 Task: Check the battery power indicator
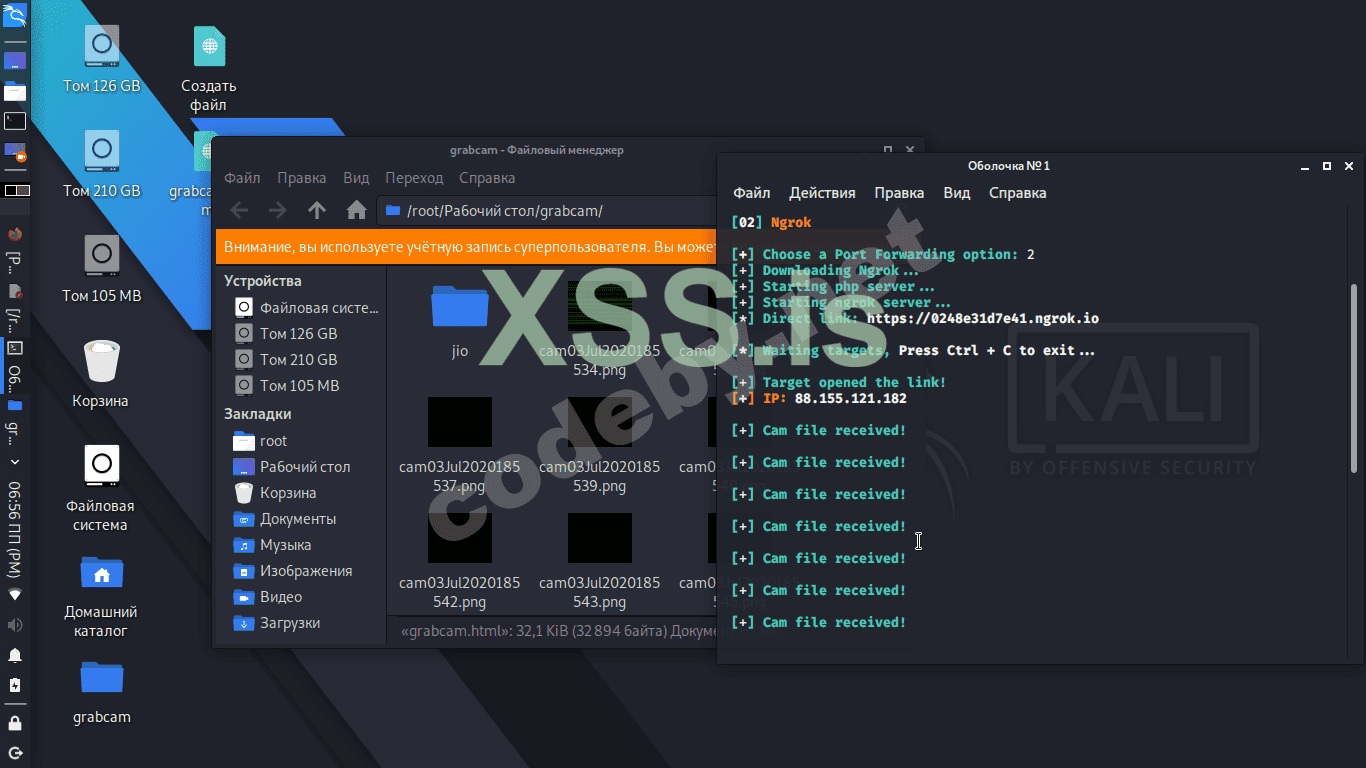tap(15, 686)
